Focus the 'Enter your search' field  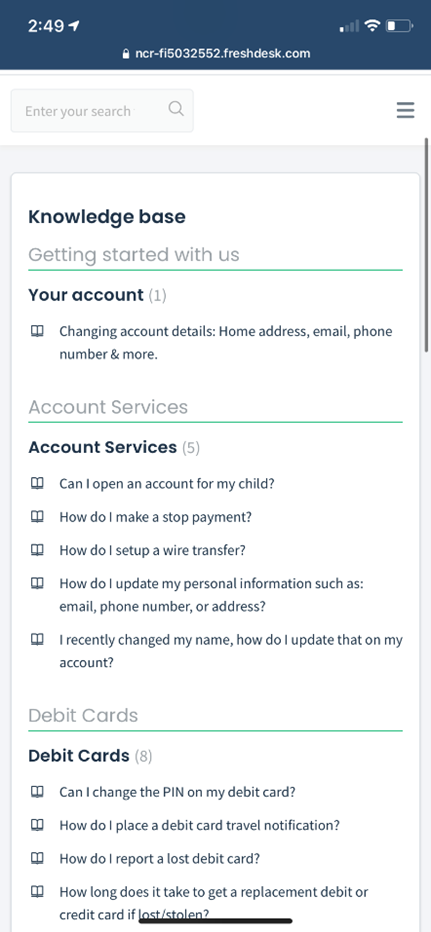(x=102, y=111)
